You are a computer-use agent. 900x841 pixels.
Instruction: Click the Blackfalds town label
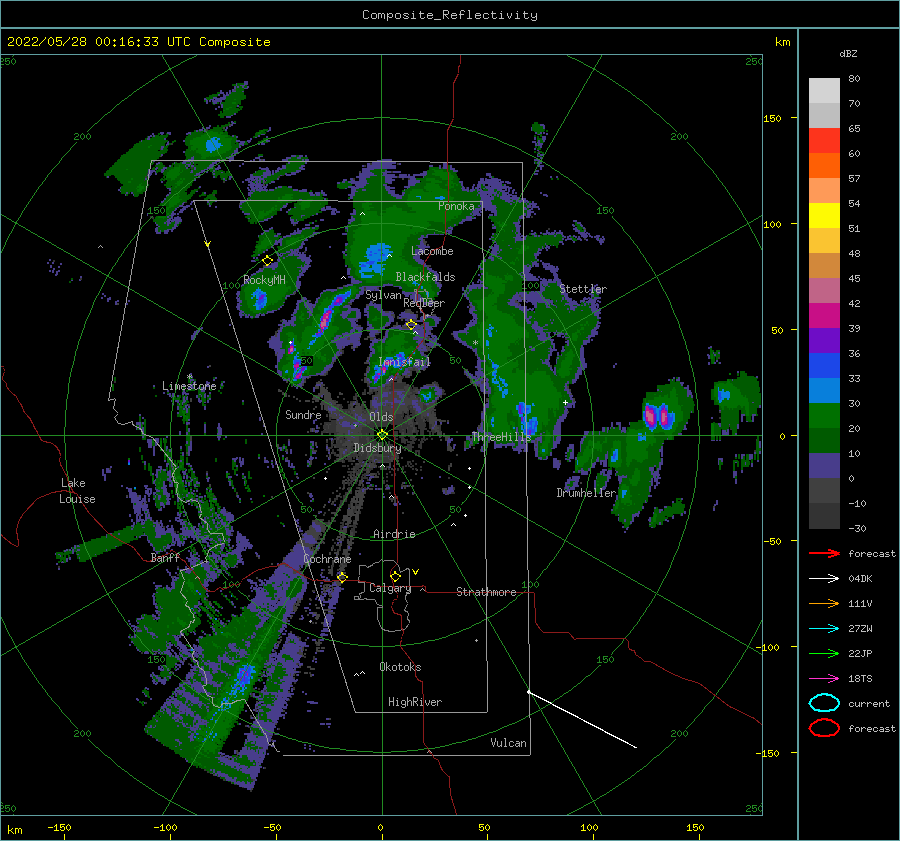[x=425, y=277]
